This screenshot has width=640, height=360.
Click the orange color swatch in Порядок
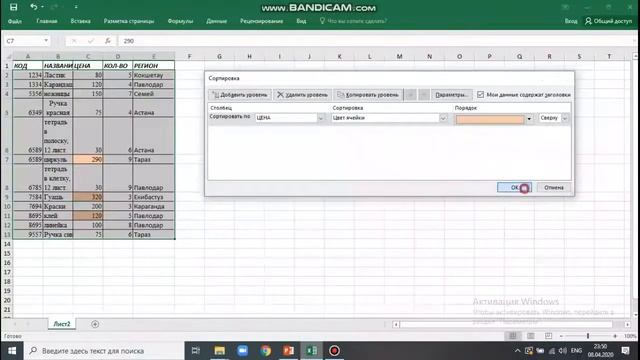pos(490,119)
